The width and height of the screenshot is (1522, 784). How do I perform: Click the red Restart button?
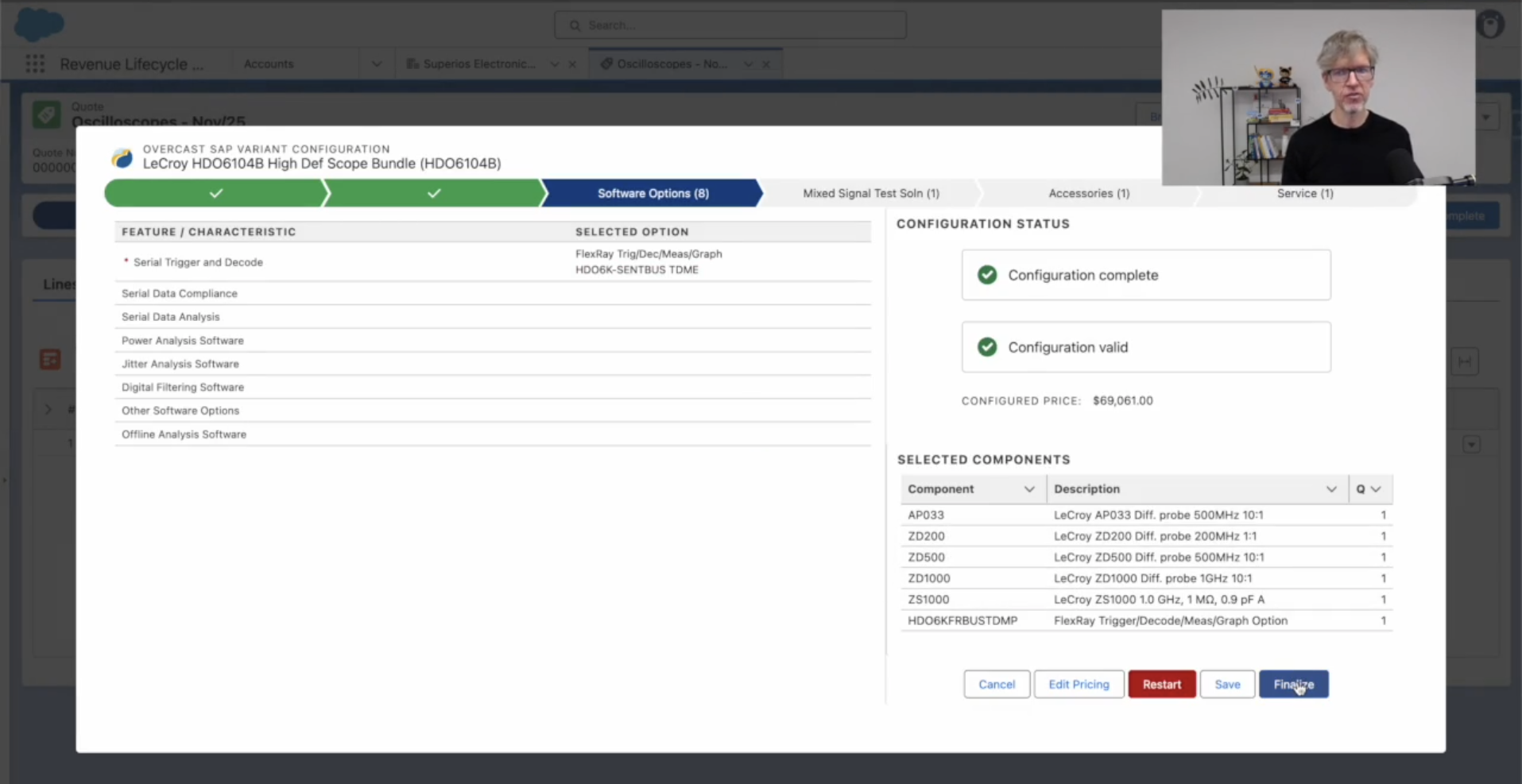1162,684
